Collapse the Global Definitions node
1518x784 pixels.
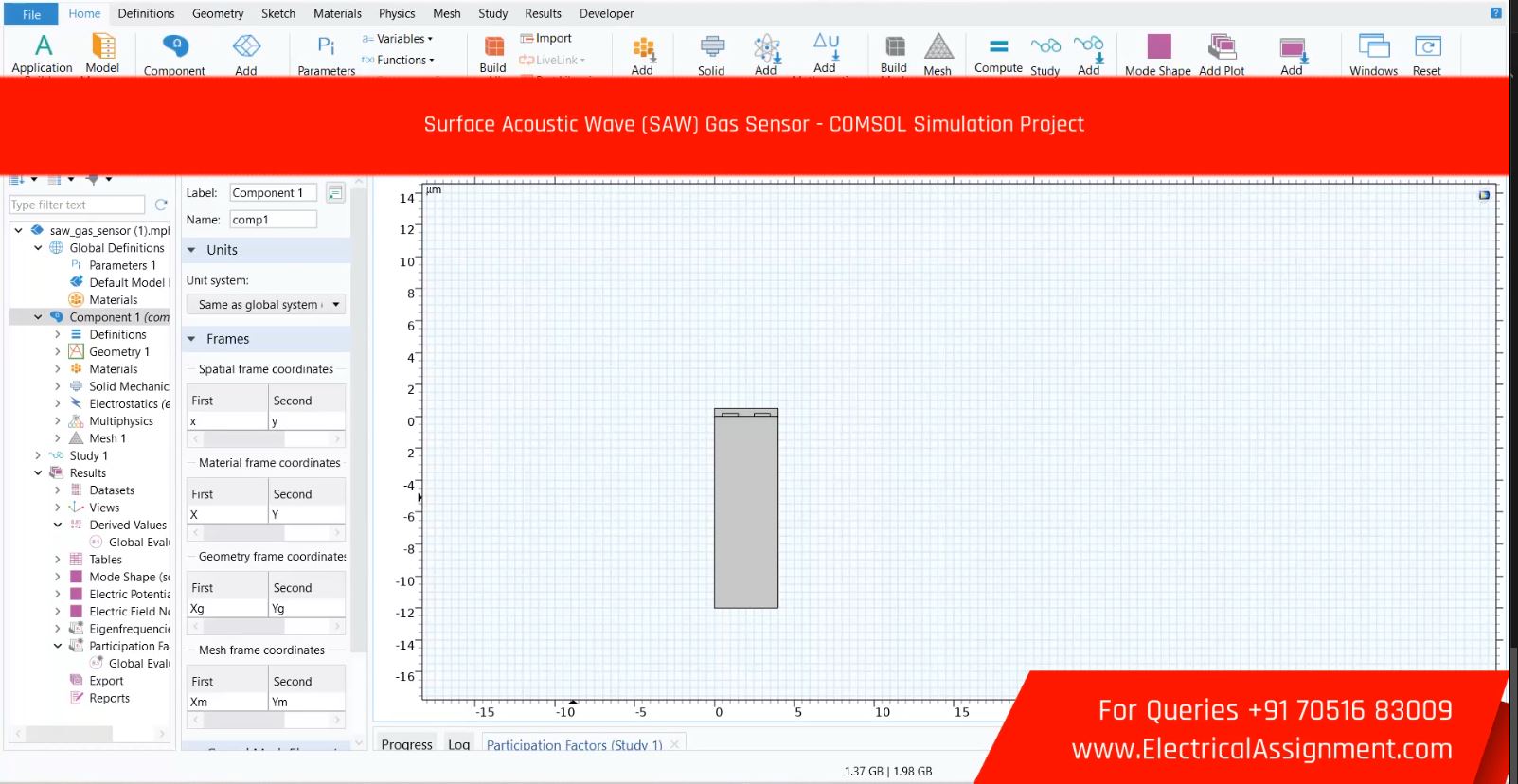click(38, 248)
